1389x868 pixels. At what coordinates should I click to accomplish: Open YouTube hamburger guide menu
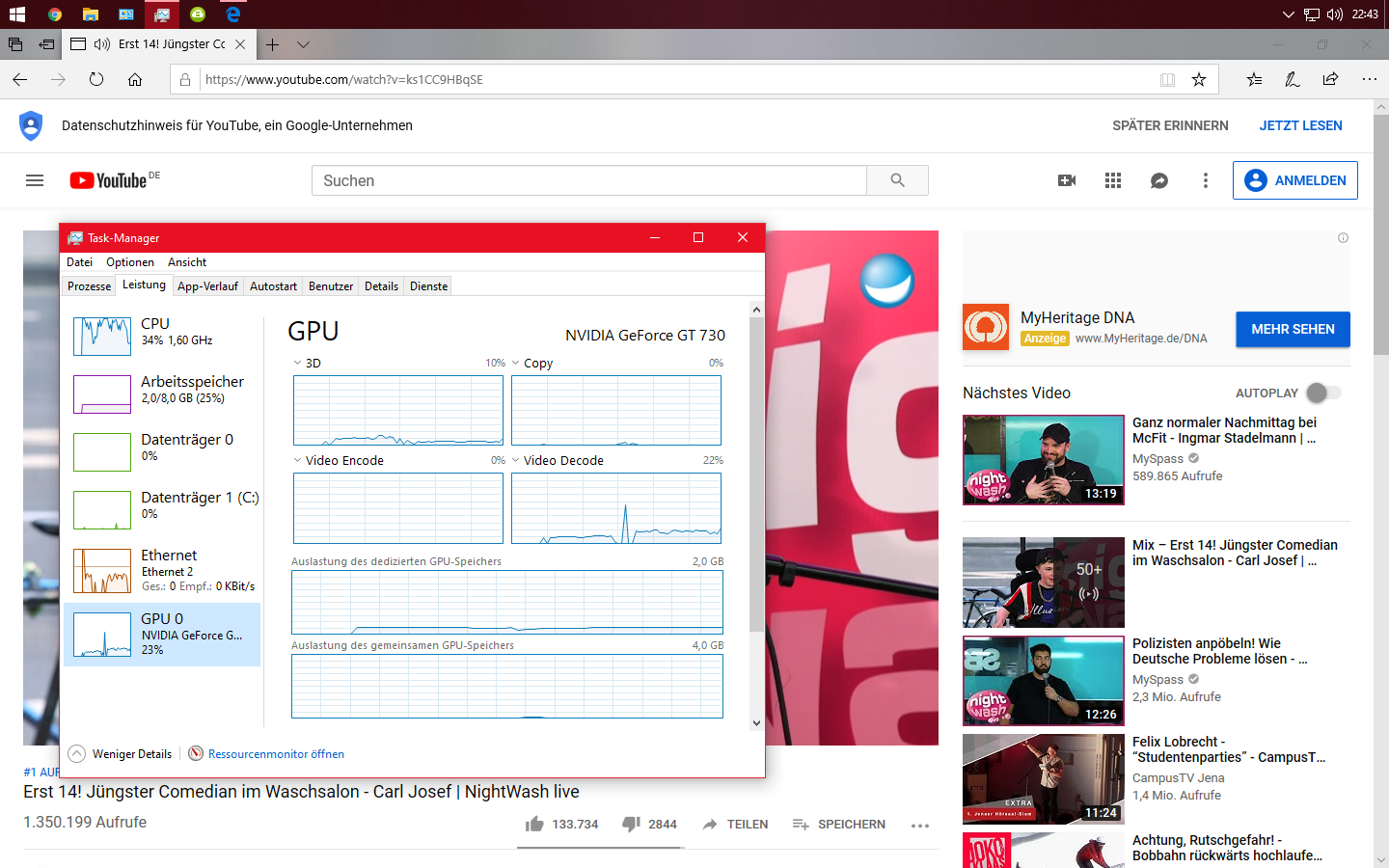35,180
